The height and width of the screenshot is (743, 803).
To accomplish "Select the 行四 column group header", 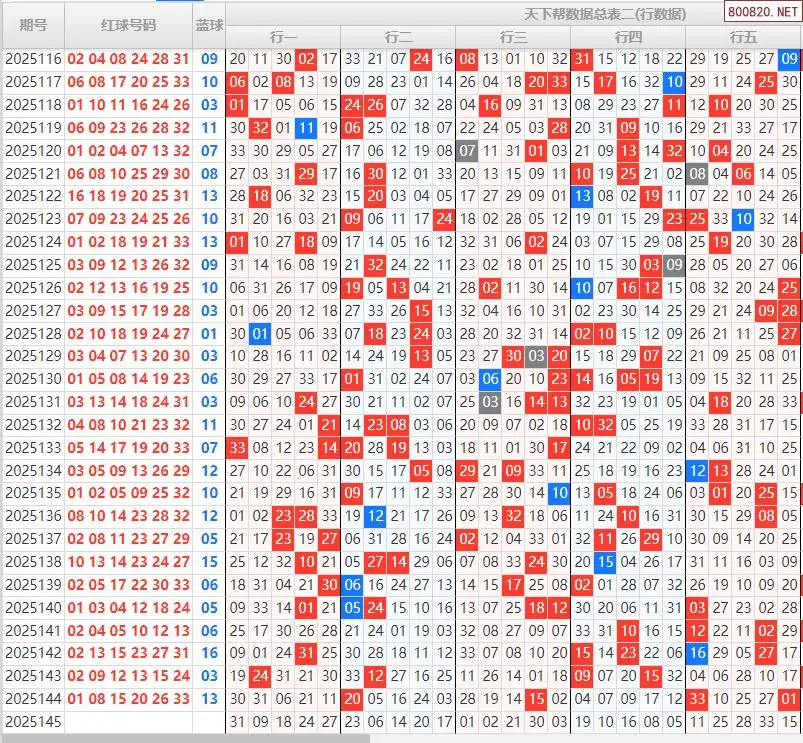I will point(628,37).
